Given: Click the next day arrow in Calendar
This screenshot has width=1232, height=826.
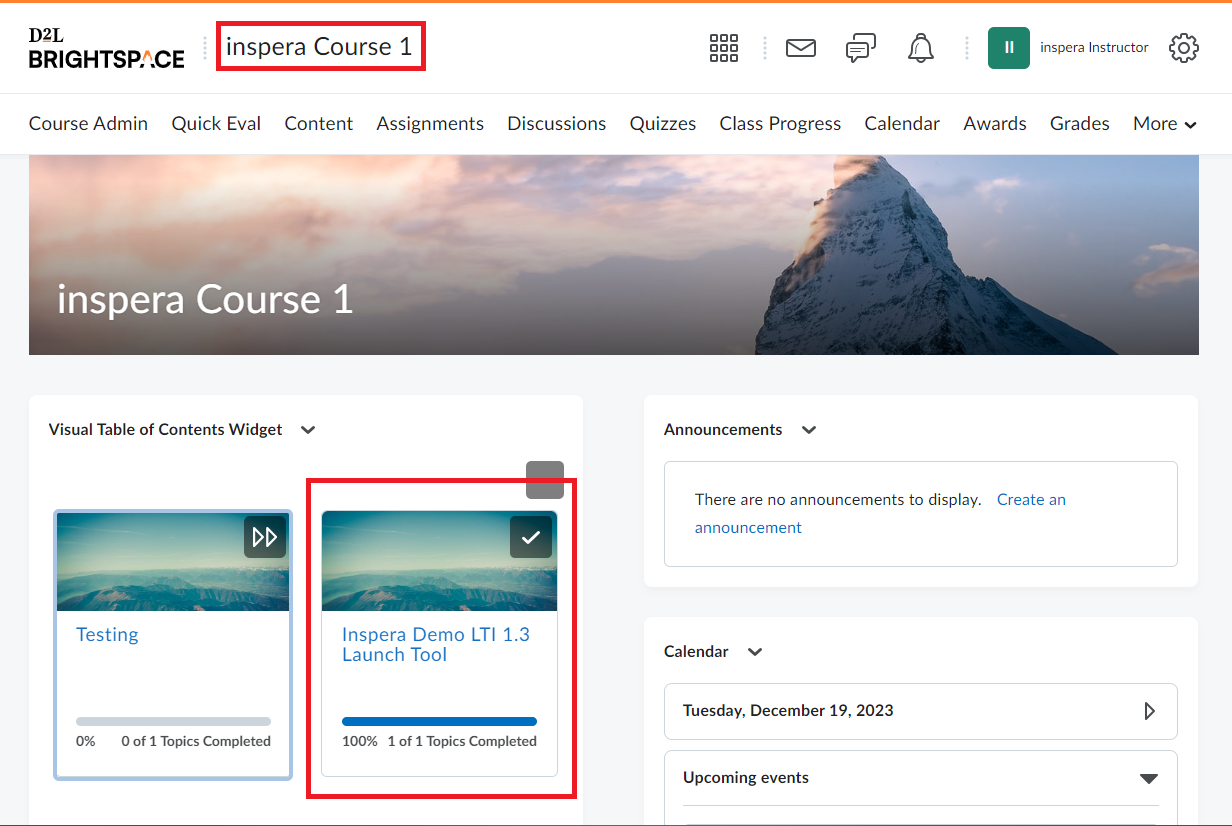Looking at the screenshot, I should click(x=1149, y=711).
